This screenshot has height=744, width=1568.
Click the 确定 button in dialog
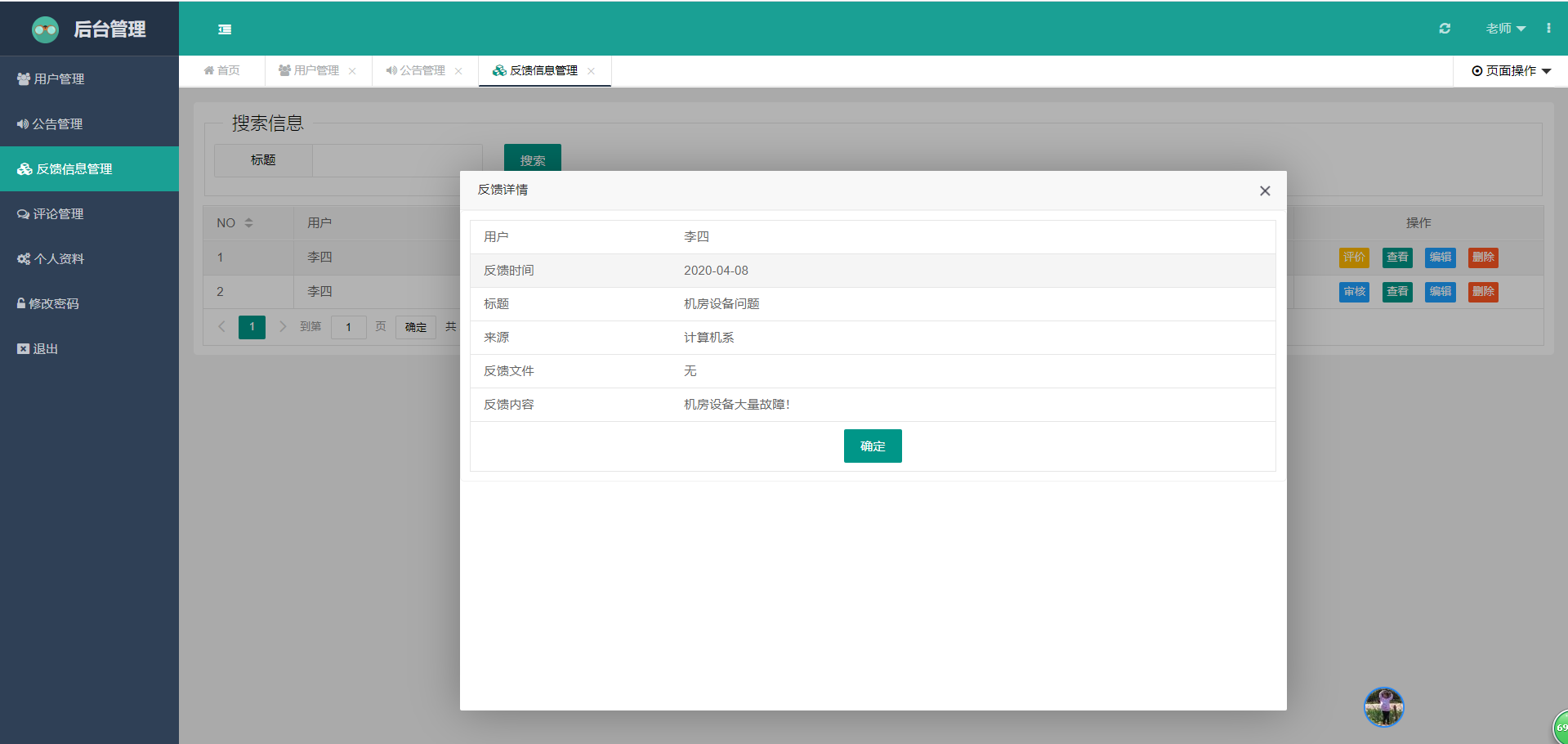click(x=873, y=446)
